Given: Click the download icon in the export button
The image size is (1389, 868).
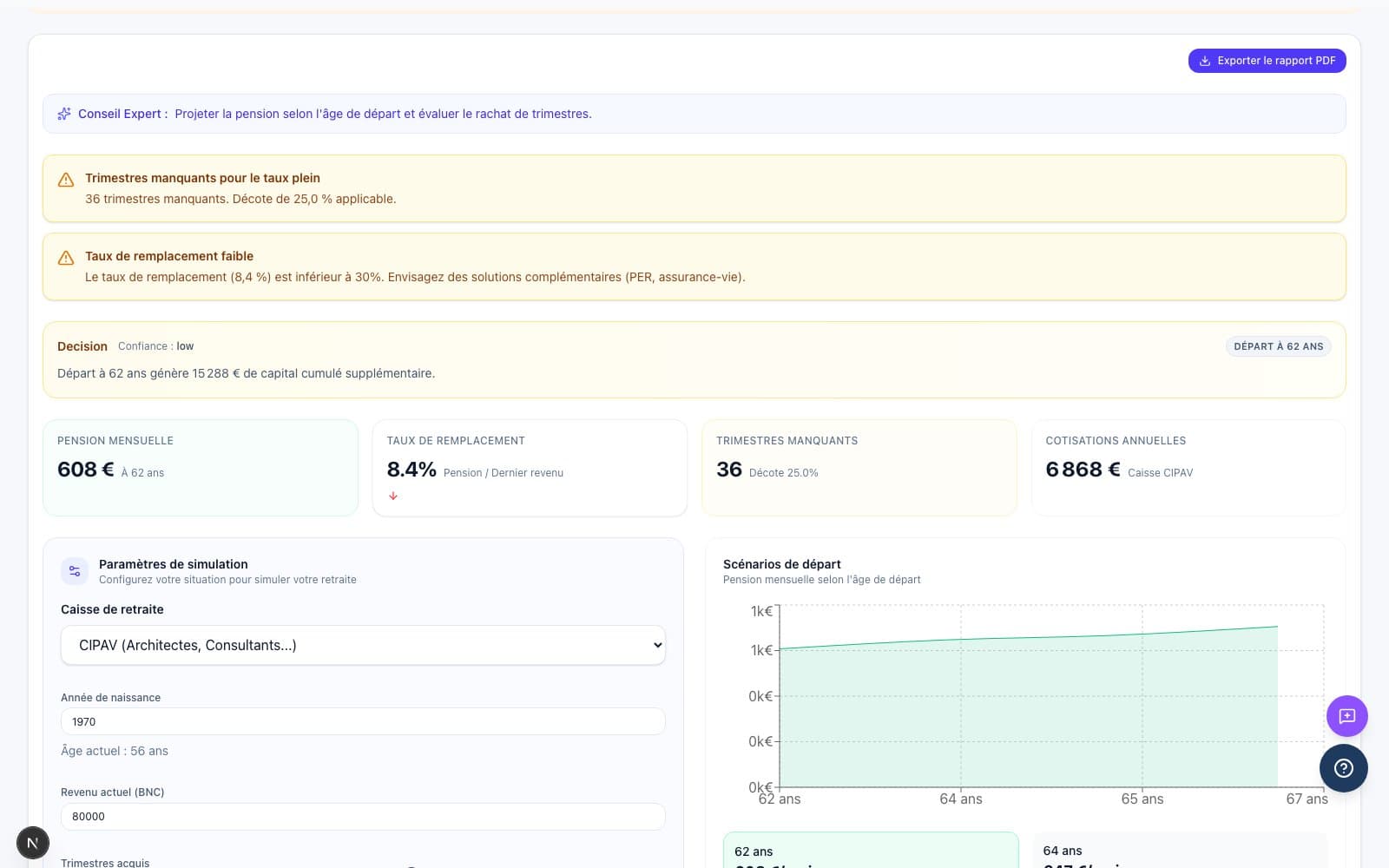Looking at the screenshot, I should tap(1204, 61).
